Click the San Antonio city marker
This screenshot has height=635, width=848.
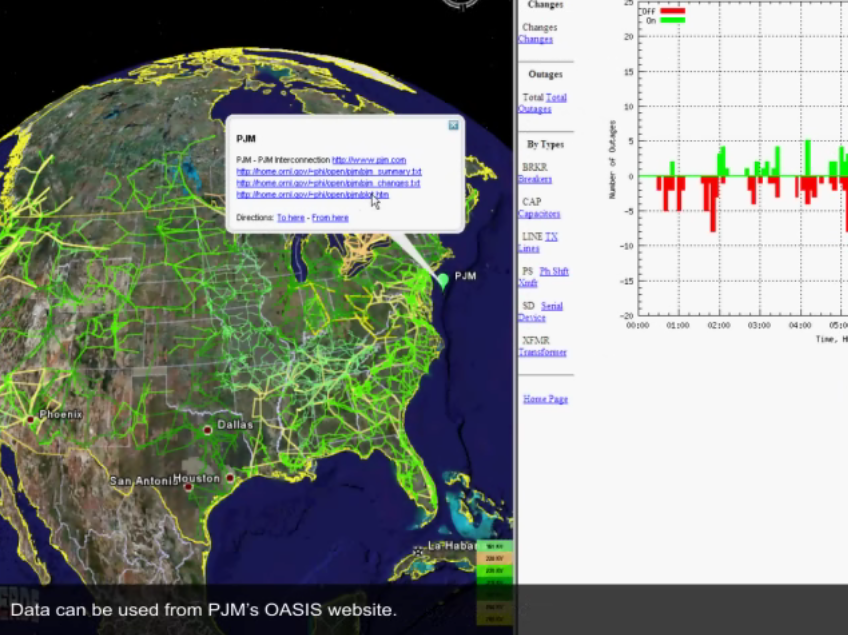point(188,486)
